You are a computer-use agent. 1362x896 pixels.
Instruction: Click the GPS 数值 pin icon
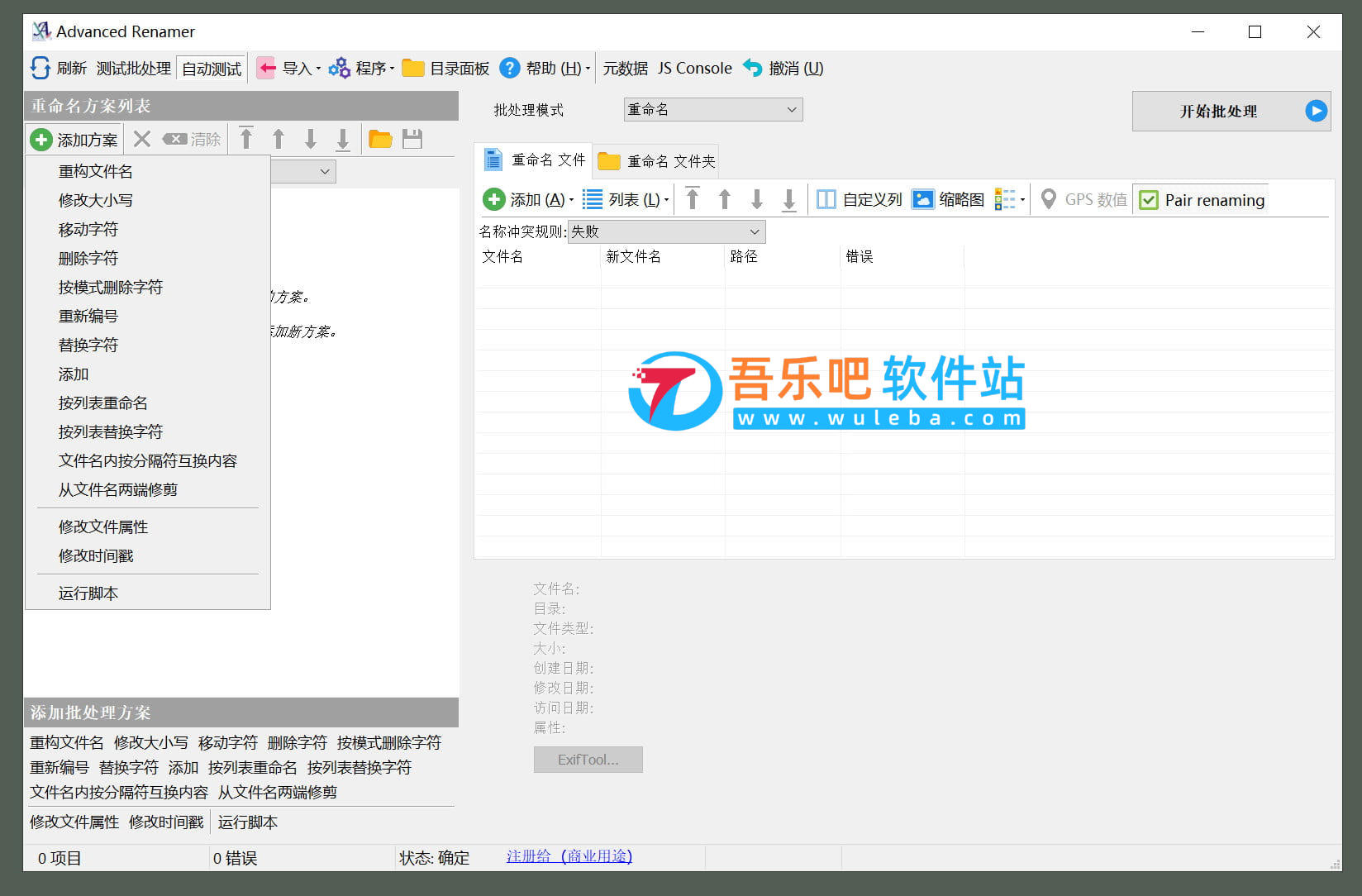(x=1048, y=199)
